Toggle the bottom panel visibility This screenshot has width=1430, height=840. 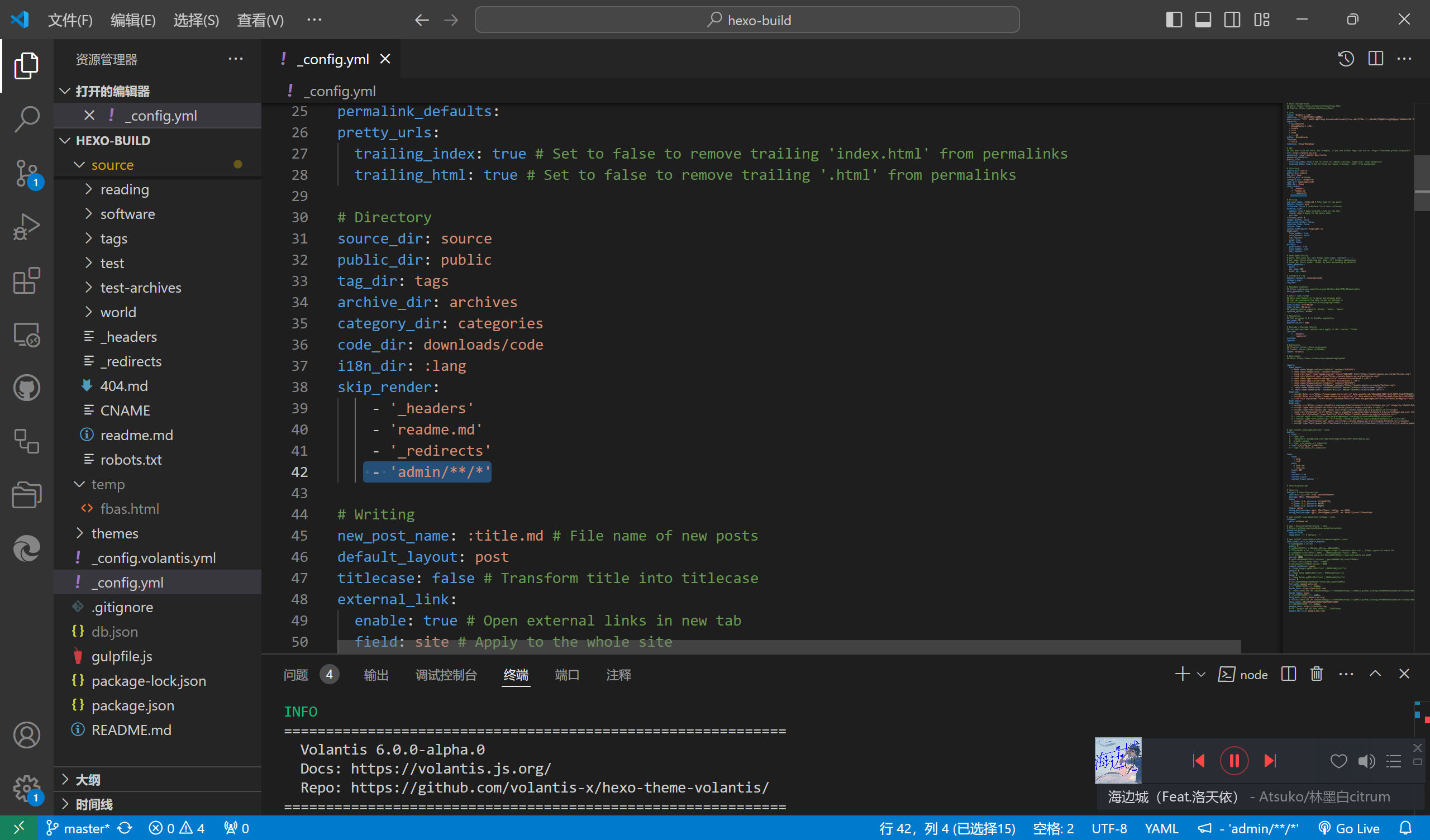(x=1203, y=20)
